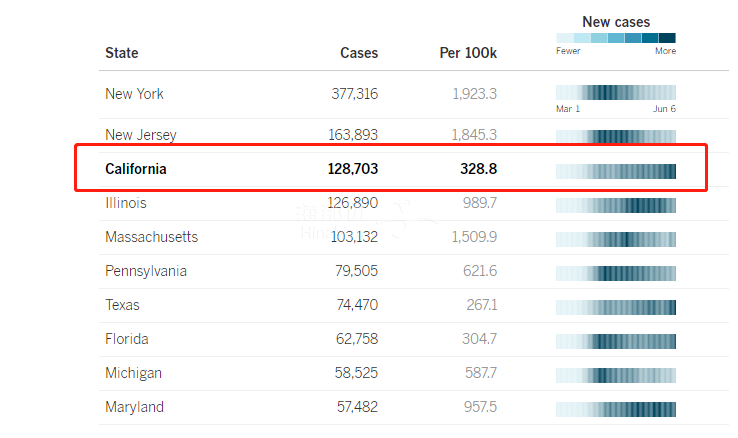Open the Massachusetts state entry
Image resolution: width=738 pixels, height=438 pixels.
point(151,237)
